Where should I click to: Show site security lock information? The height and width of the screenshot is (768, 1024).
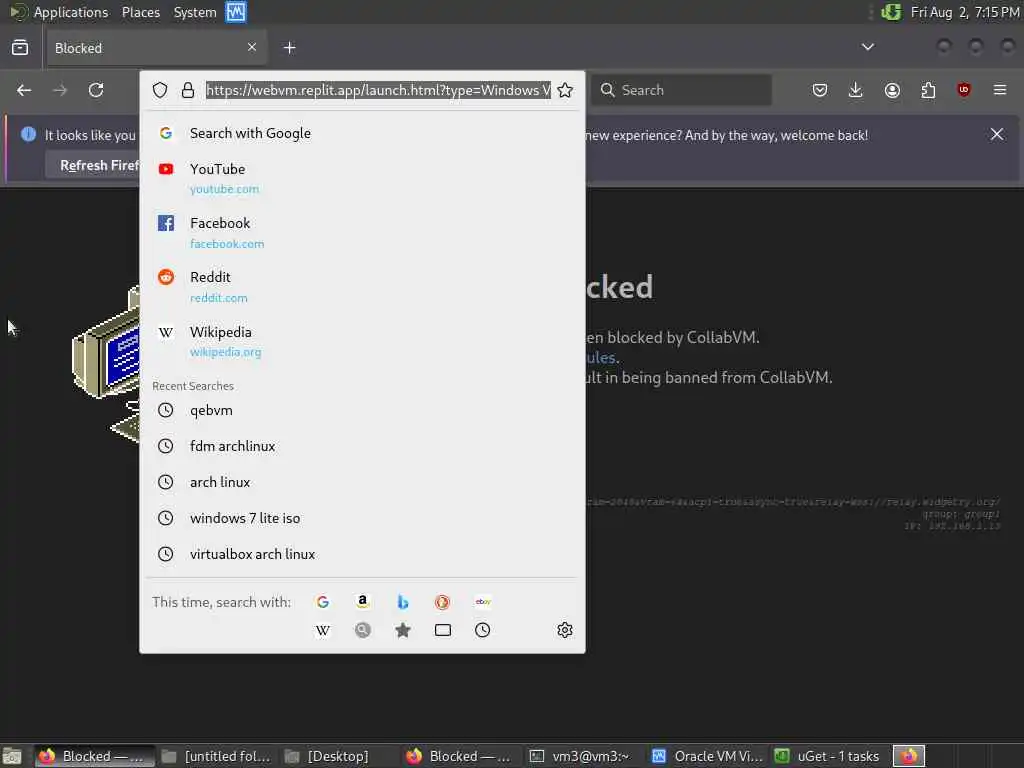point(188,90)
